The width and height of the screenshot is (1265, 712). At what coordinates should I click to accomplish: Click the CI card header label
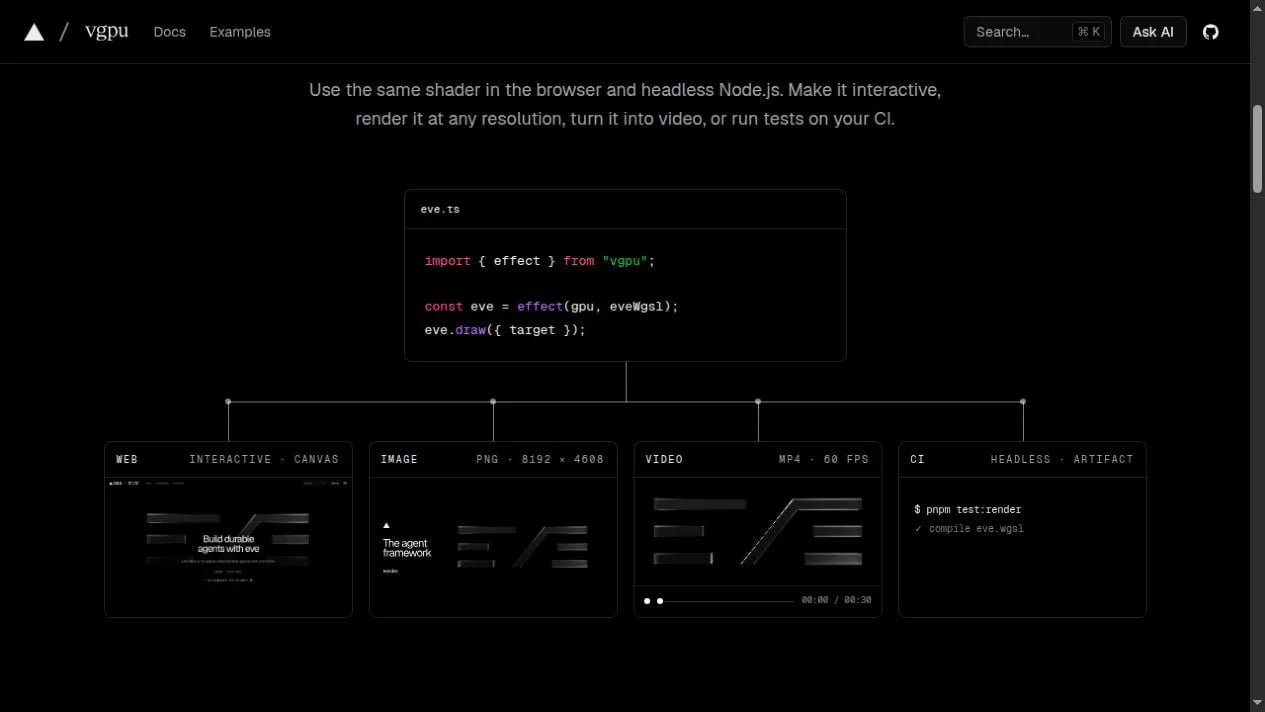[x=917, y=459]
